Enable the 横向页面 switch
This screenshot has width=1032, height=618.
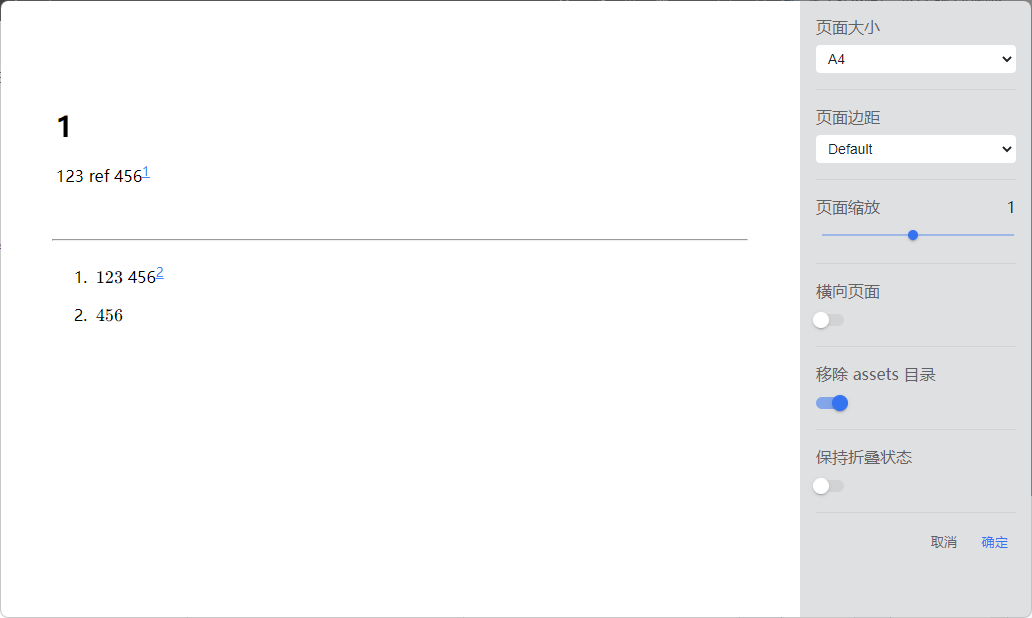pos(829,320)
